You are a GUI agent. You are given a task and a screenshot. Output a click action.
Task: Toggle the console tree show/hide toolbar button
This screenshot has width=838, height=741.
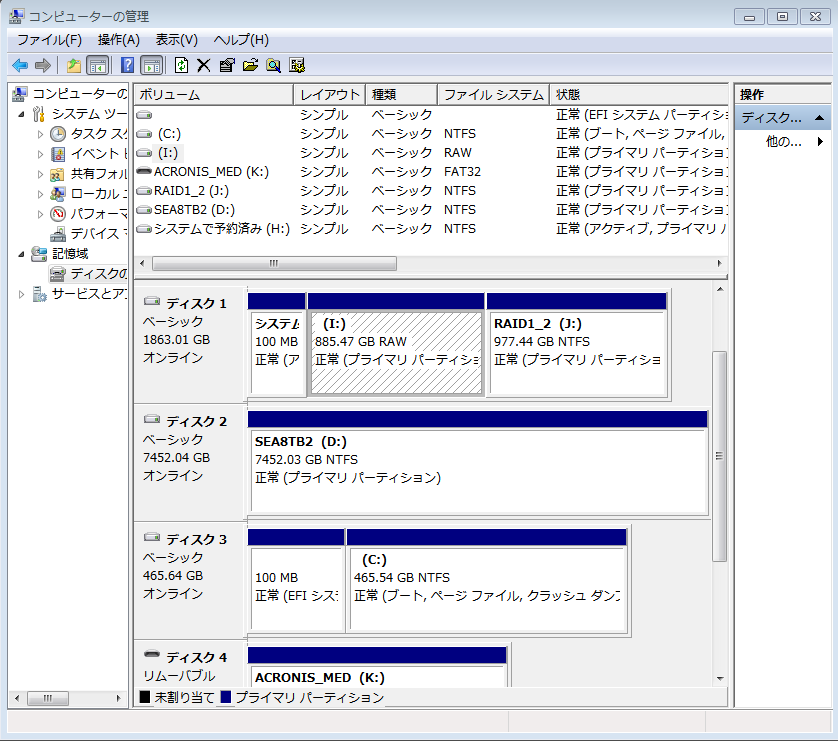tap(98, 65)
